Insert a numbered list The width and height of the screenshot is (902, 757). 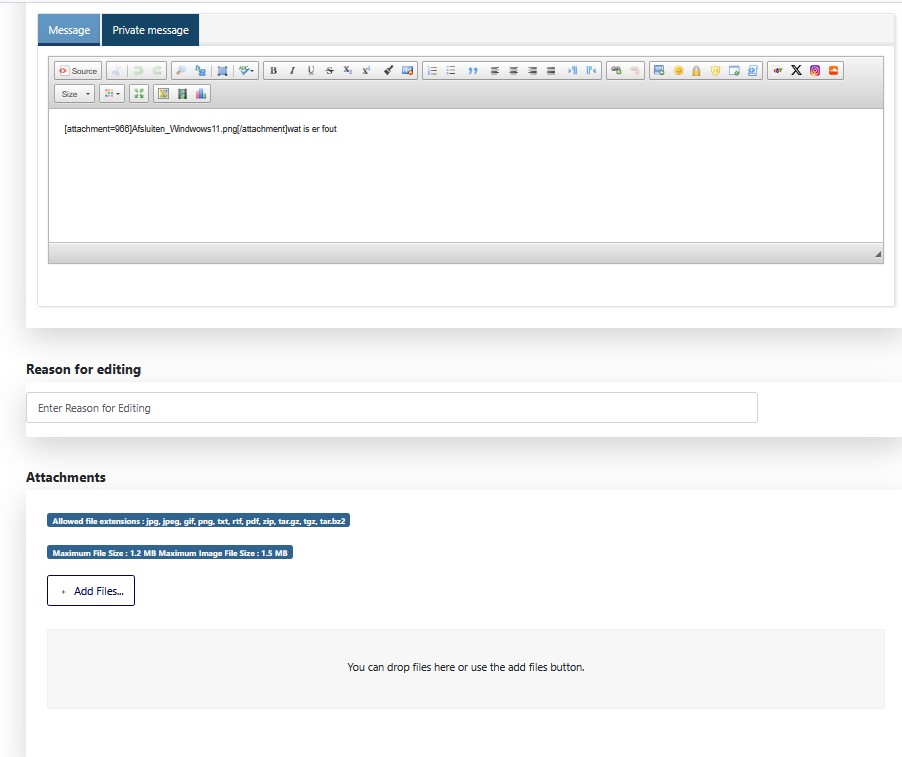(433, 71)
